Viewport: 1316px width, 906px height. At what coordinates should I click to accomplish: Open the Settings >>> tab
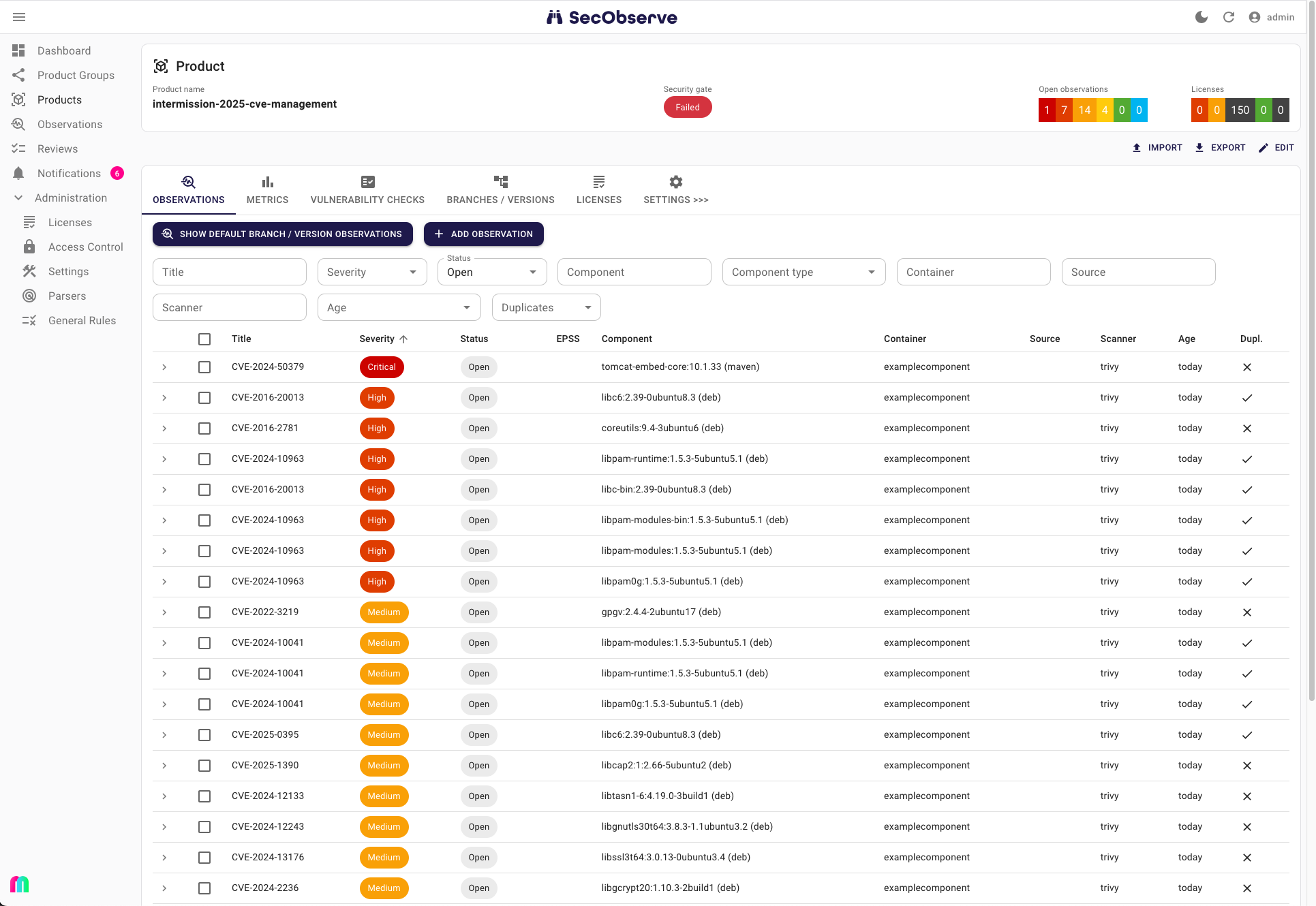[676, 190]
